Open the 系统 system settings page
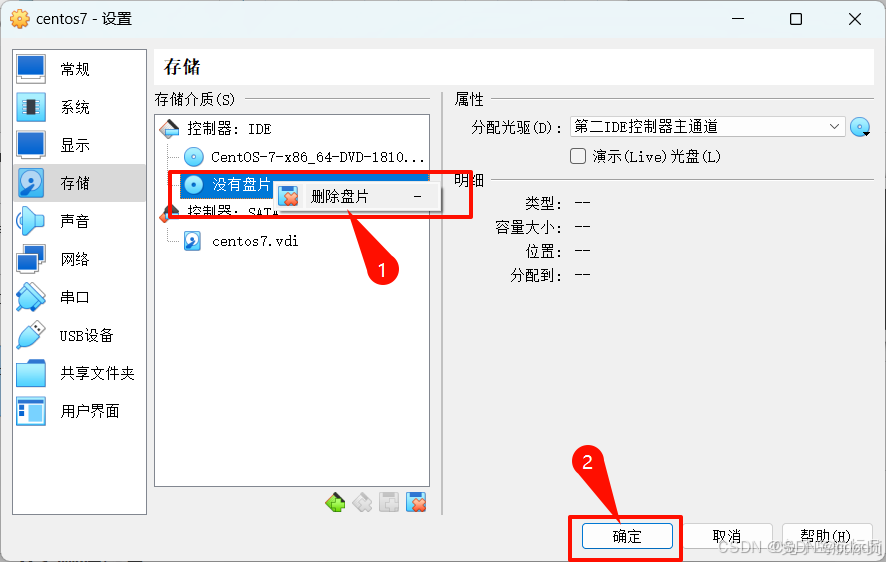 [x=79, y=107]
